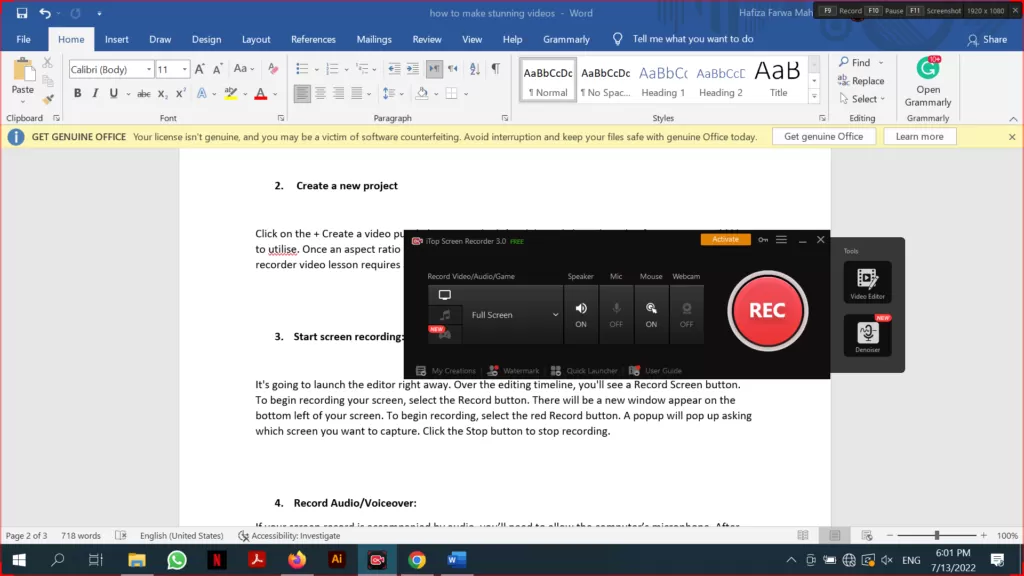The height and width of the screenshot is (576, 1024).
Task: Align paragraph text left
Action: pos(302,93)
